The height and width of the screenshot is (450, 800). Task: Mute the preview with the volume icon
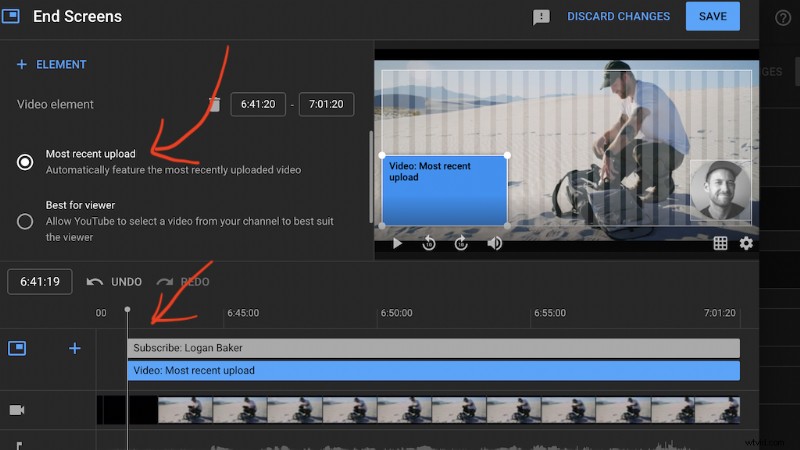pyautogui.click(x=494, y=243)
